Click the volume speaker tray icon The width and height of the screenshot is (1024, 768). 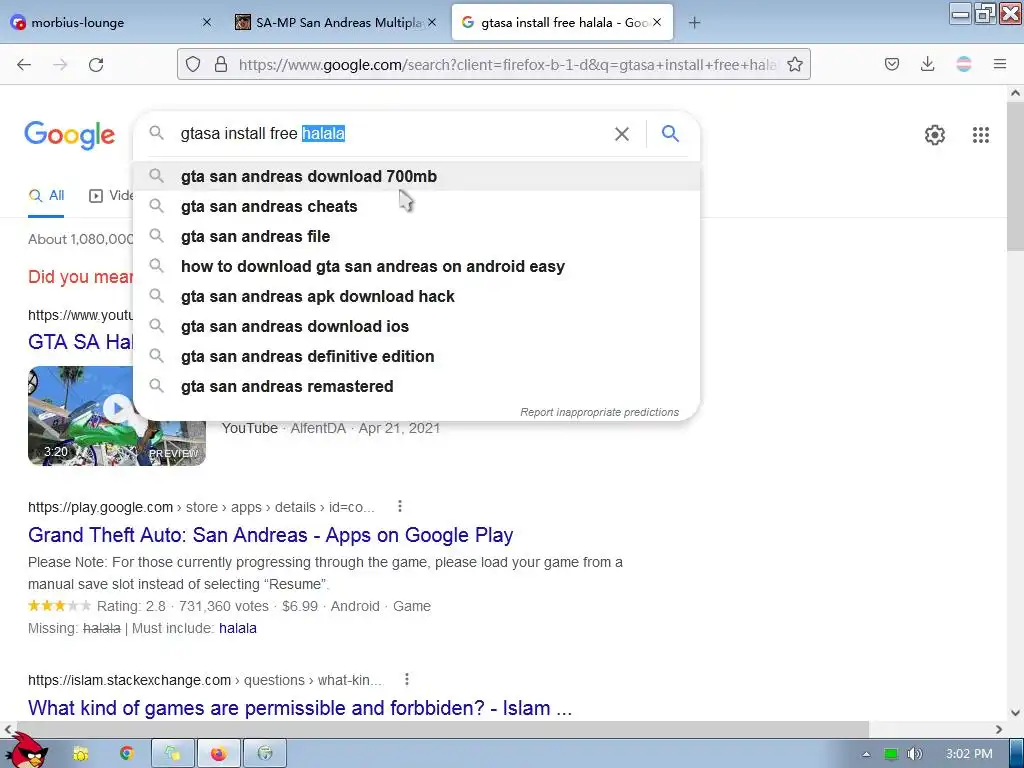pos(914,754)
